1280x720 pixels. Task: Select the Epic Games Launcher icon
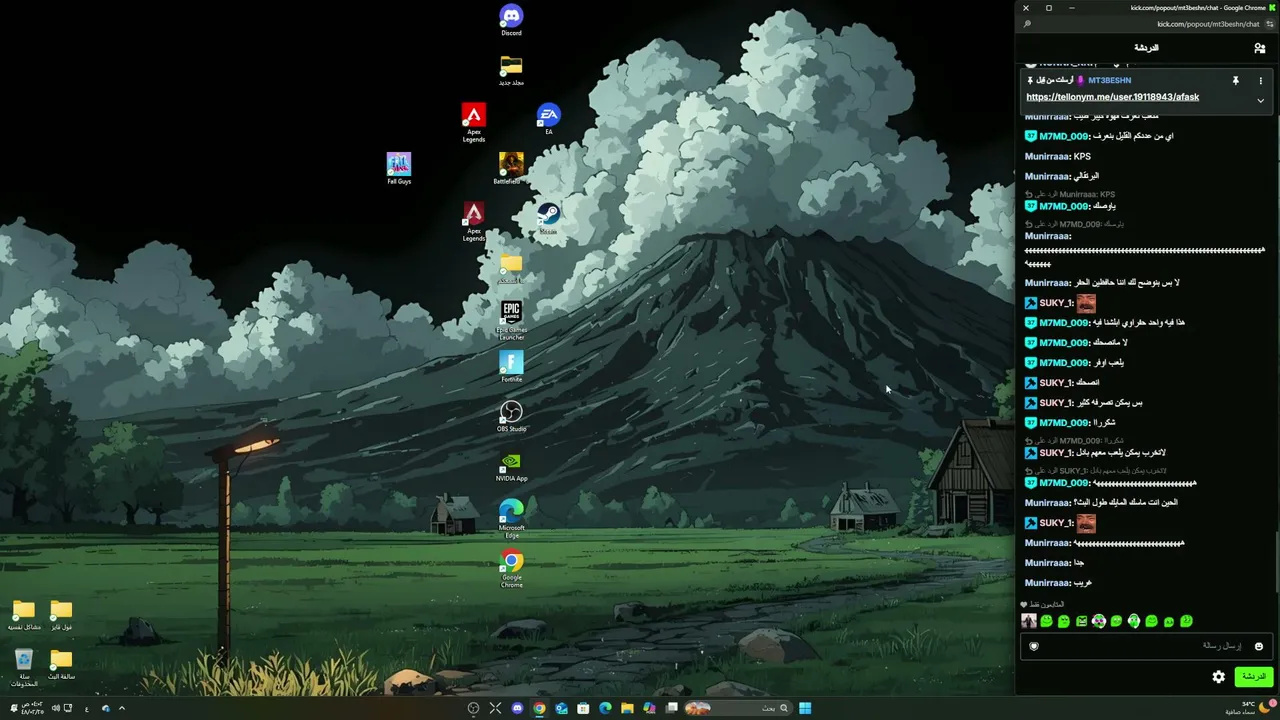tap(511, 320)
